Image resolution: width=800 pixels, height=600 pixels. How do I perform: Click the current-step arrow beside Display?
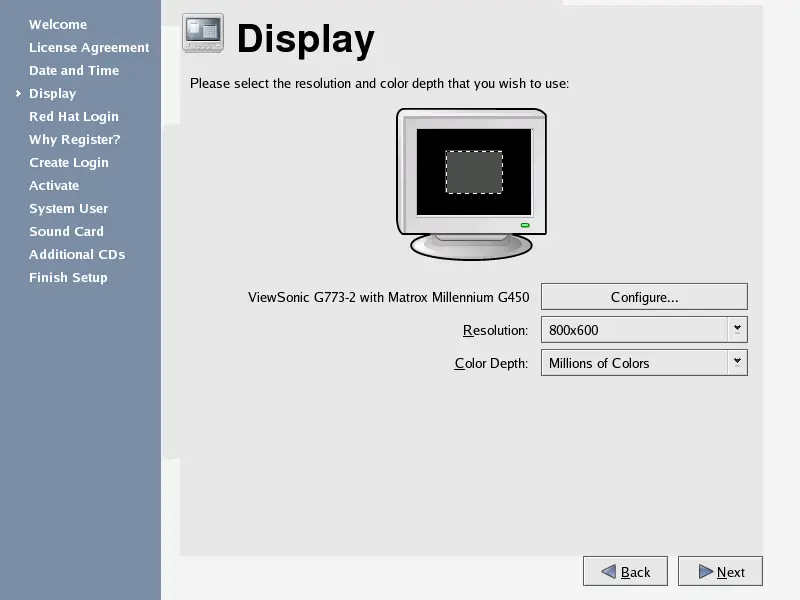tap(18, 94)
